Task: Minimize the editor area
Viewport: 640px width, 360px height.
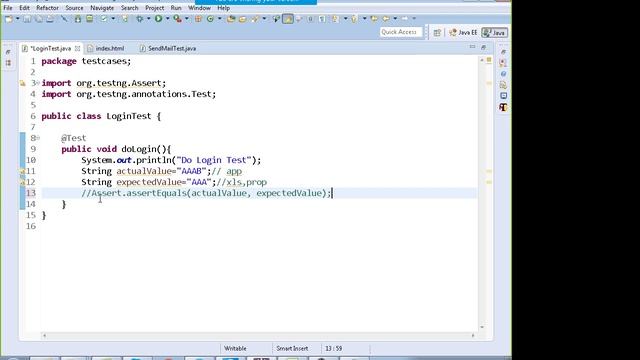Action: (472, 47)
